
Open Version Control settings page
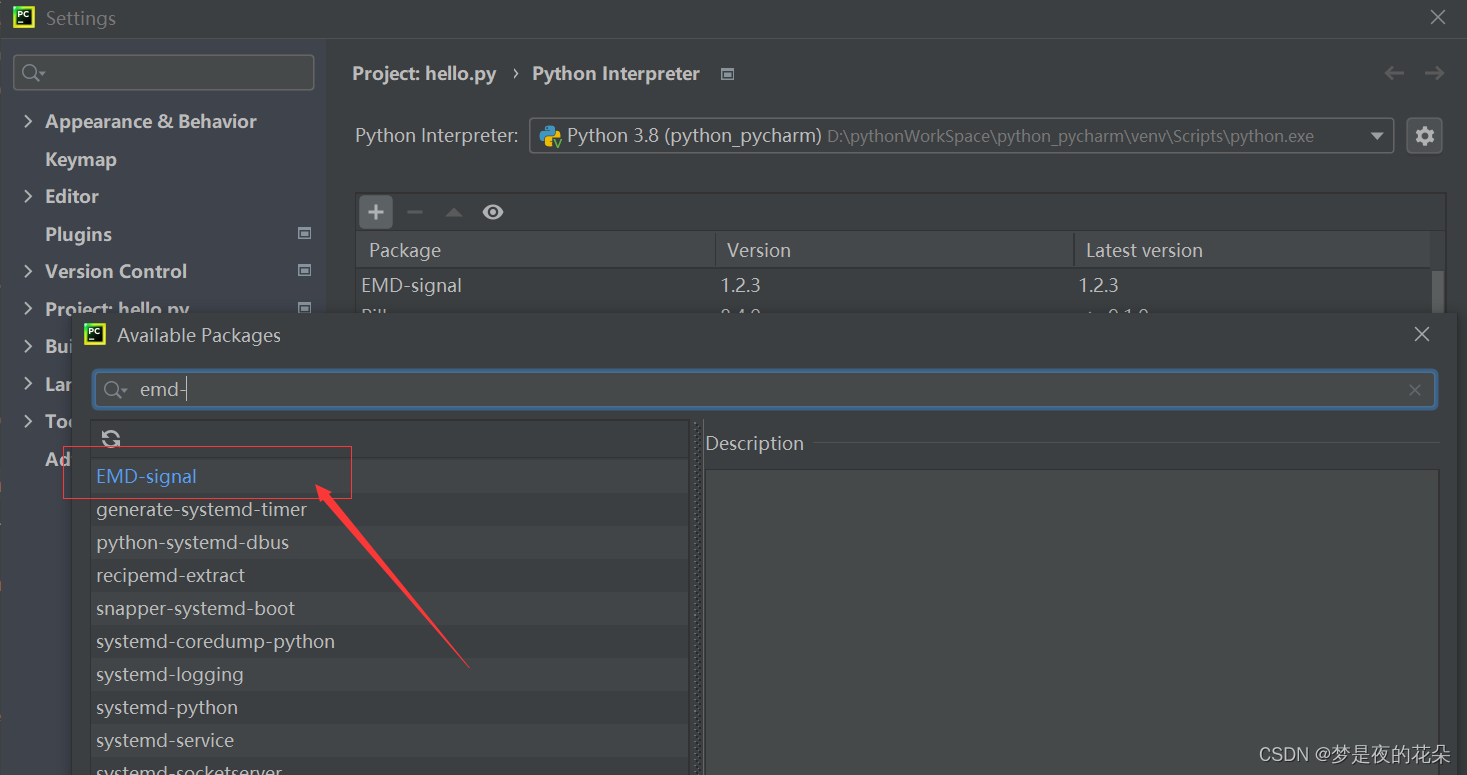[116, 271]
